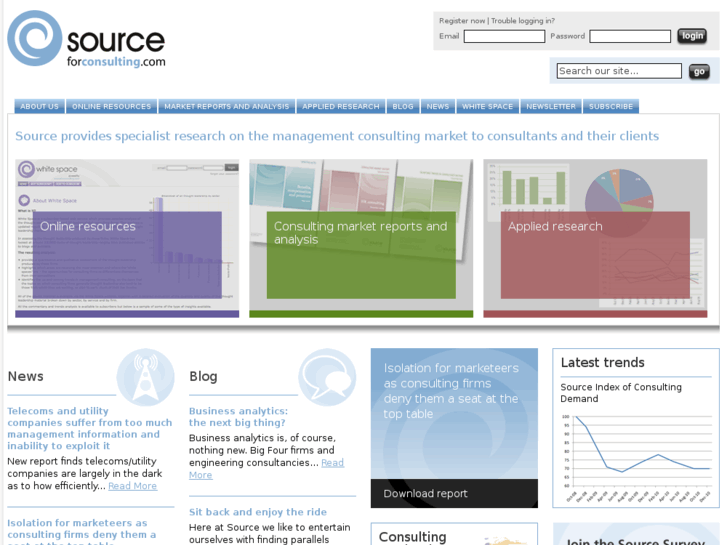Image resolution: width=727 pixels, height=545 pixels.
Task: Select the Blog navigation tab
Action: 403,106
